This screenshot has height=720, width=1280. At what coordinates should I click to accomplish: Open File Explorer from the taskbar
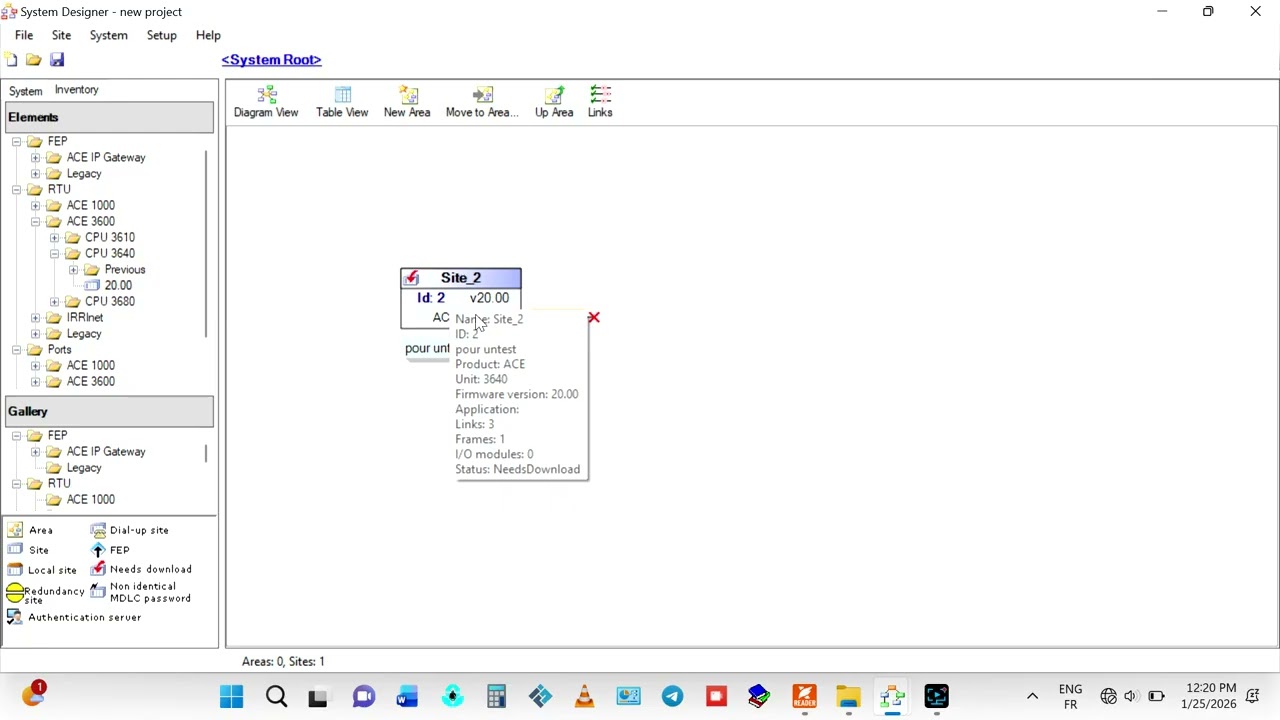click(848, 696)
